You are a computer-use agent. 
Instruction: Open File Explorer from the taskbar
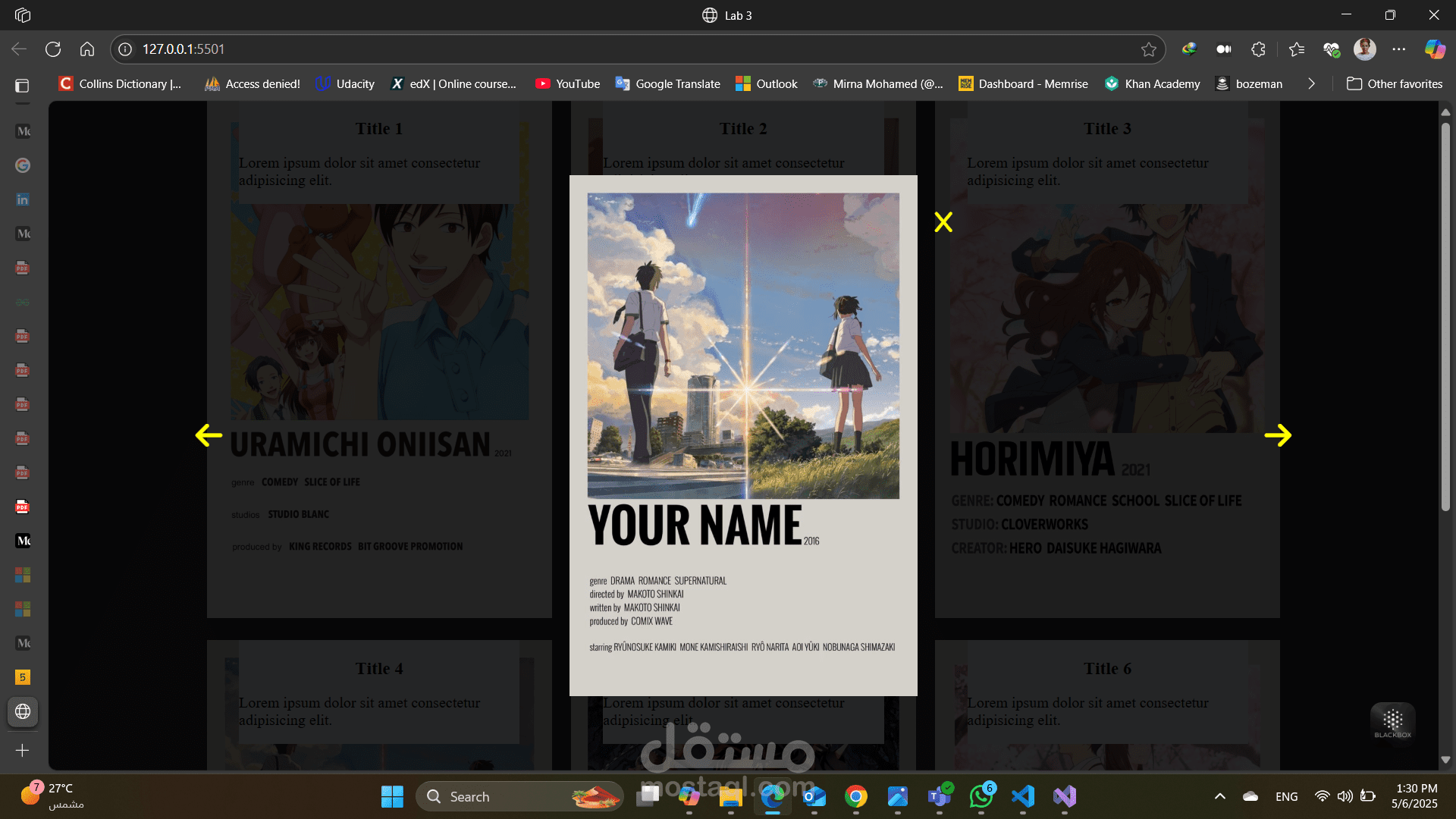731,796
